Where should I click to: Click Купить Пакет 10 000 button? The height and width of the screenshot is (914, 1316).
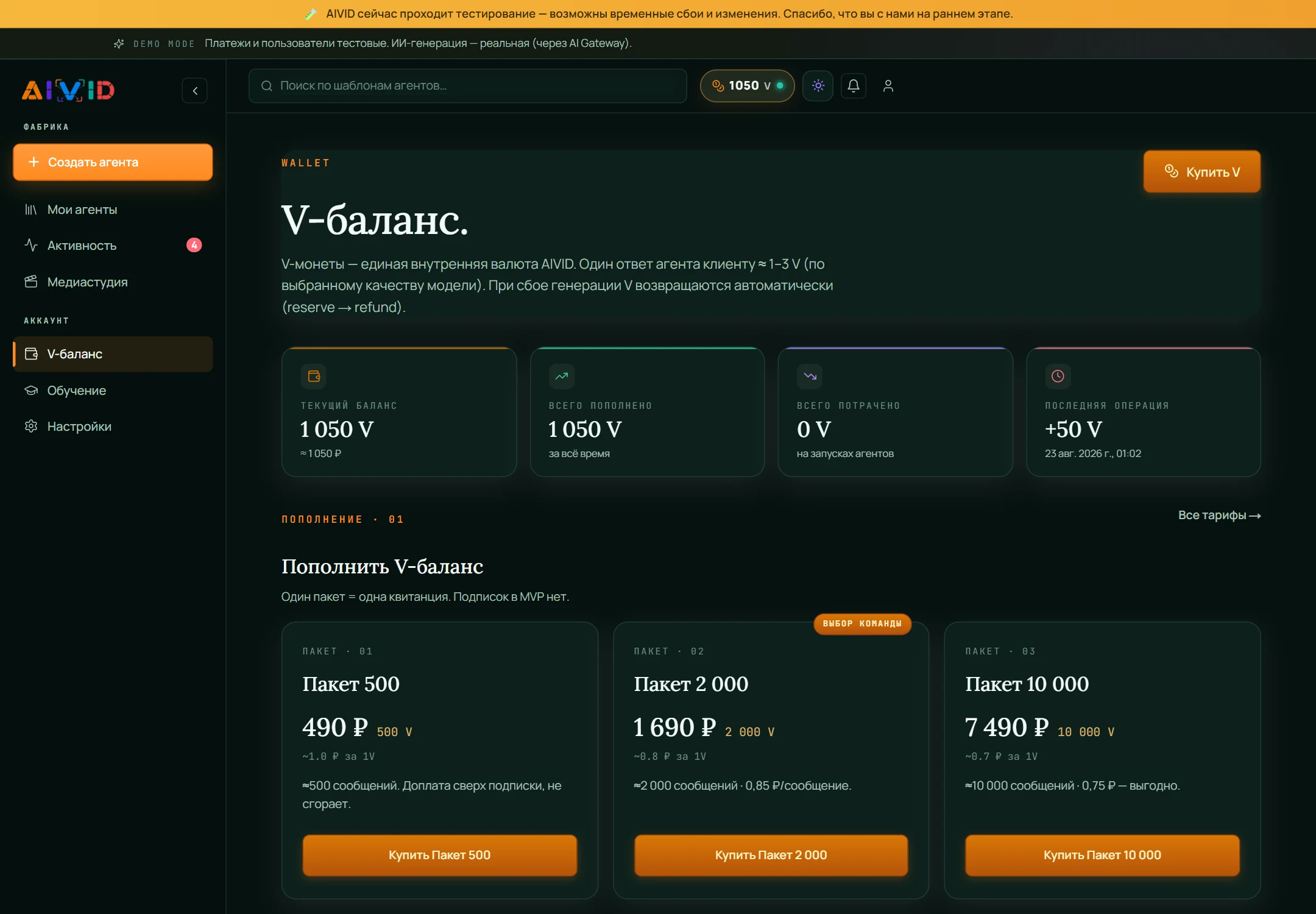click(1102, 855)
